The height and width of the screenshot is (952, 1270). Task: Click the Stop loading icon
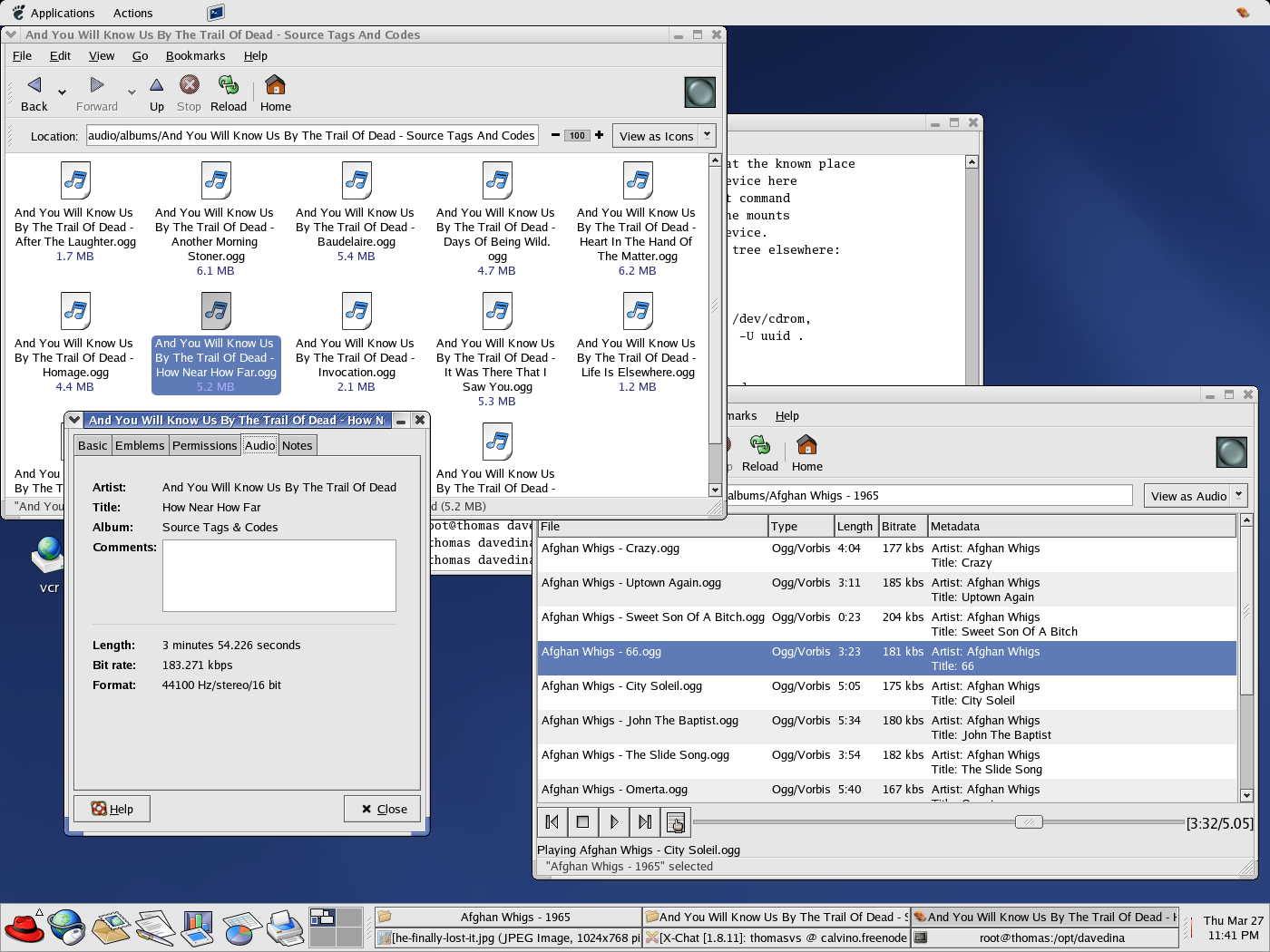click(189, 93)
